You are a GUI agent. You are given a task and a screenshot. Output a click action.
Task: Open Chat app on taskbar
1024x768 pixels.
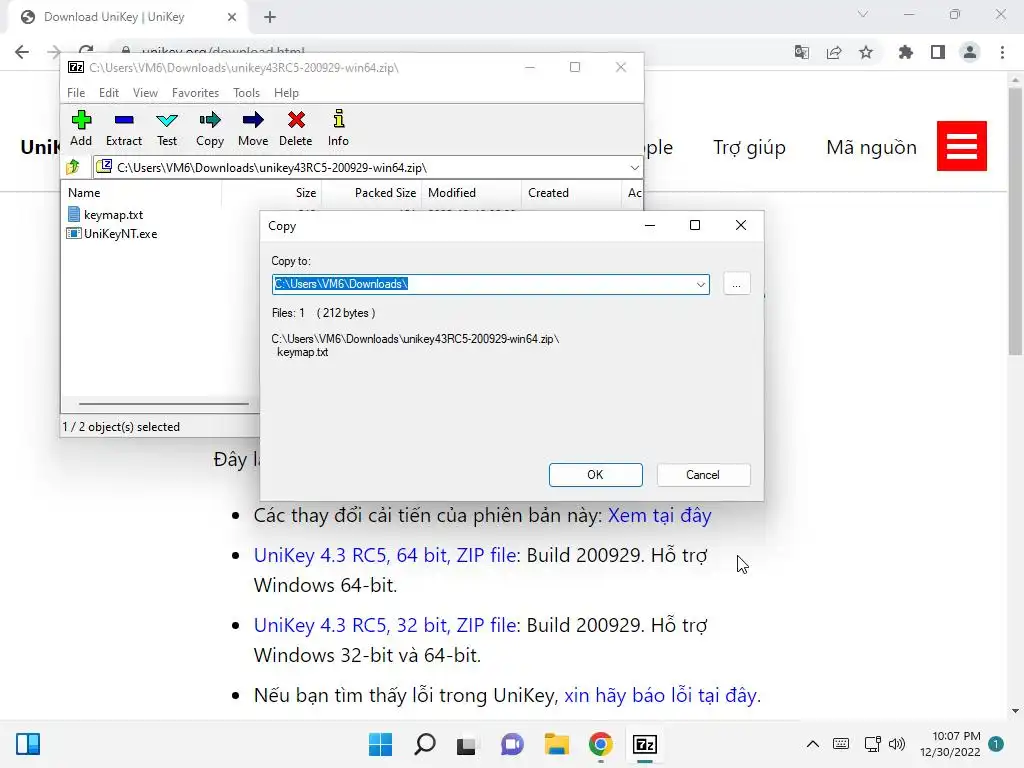pos(512,744)
